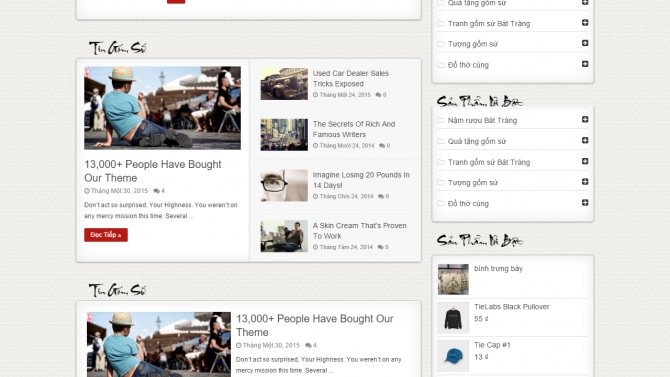Click folder icon of Tượng gốm sứ in Nậm rượu list
This screenshot has width=670, height=377.
click(441, 183)
